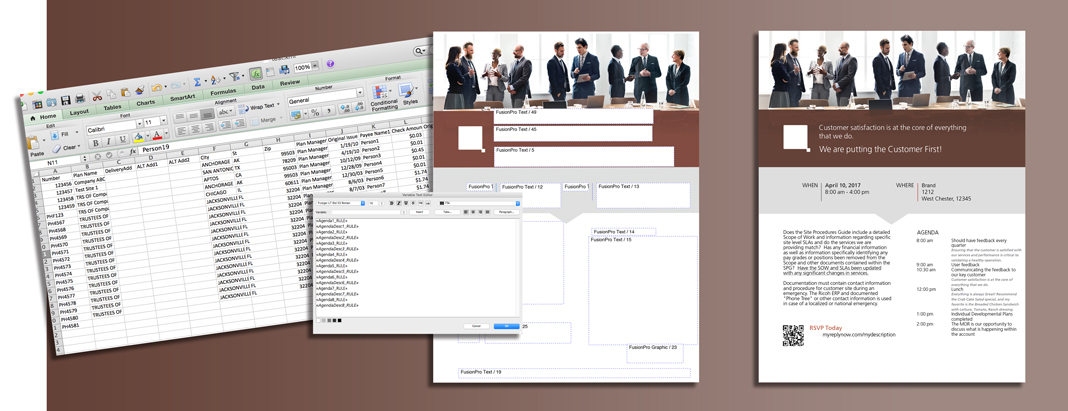This screenshot has width=1068, height=411.
Task: Click the AutoSum sigma icon
Action: [x=198, y=80]
